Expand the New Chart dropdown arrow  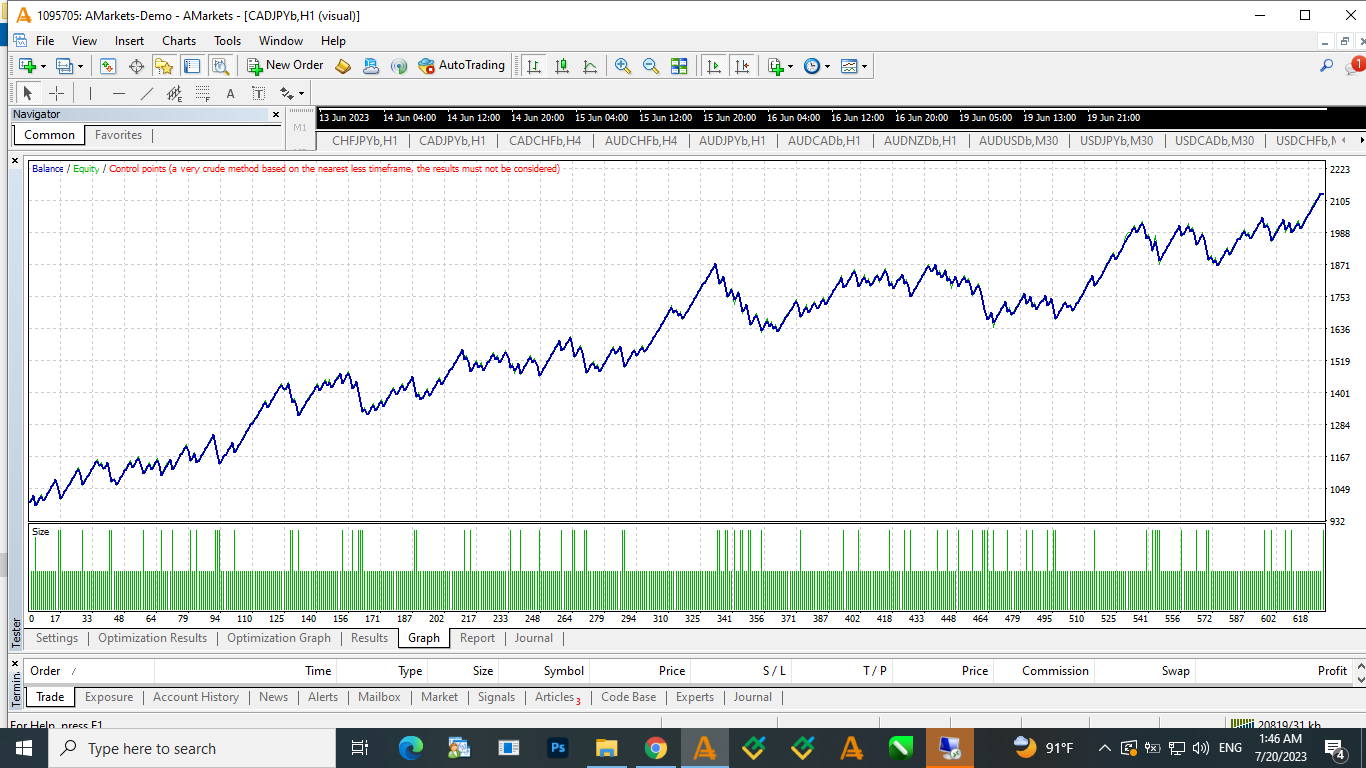pos(43,67)
